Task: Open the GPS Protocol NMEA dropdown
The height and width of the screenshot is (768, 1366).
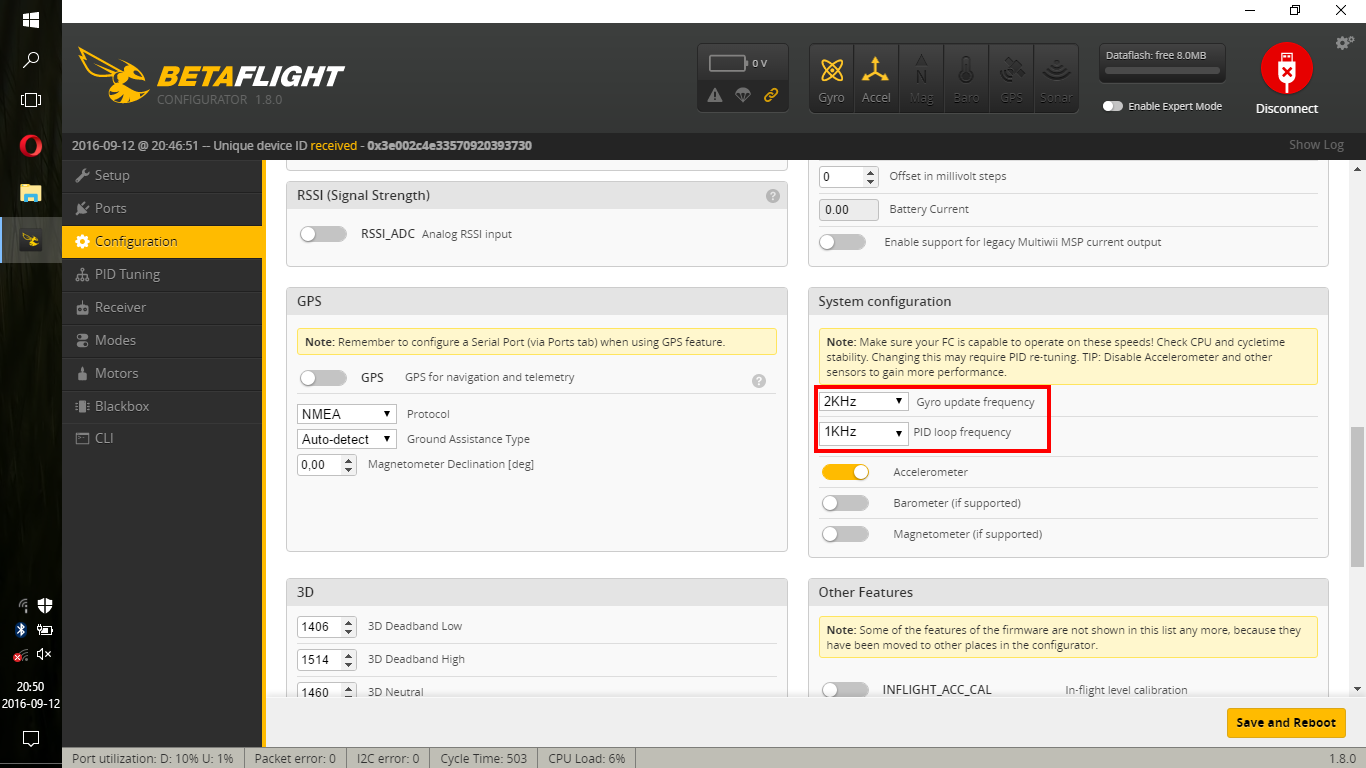Action: click(347, 414)
